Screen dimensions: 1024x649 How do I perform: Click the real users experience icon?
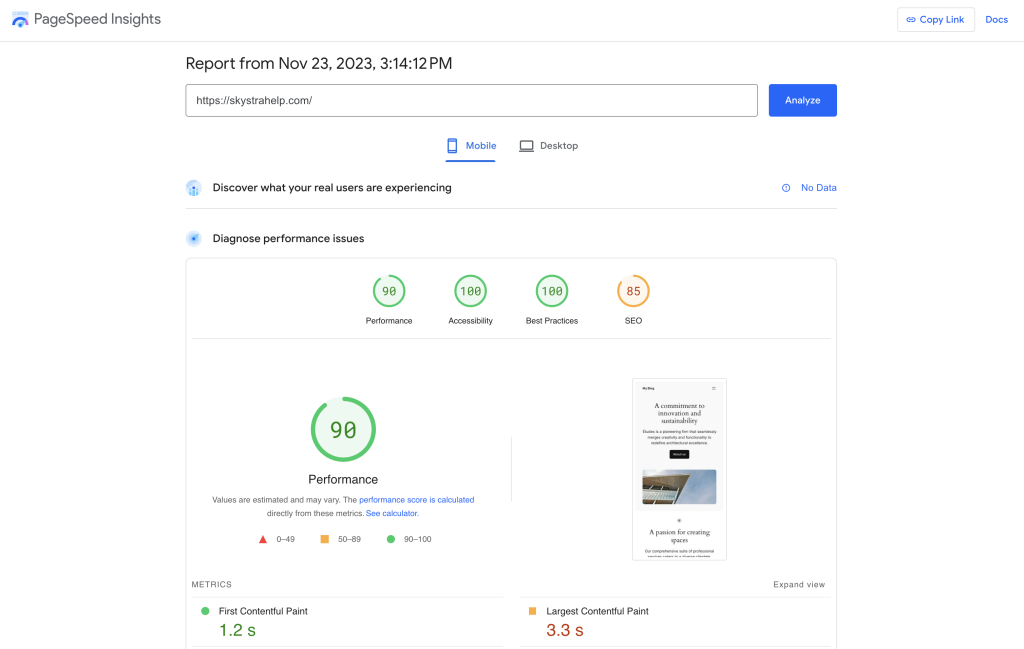click(194, 188)
